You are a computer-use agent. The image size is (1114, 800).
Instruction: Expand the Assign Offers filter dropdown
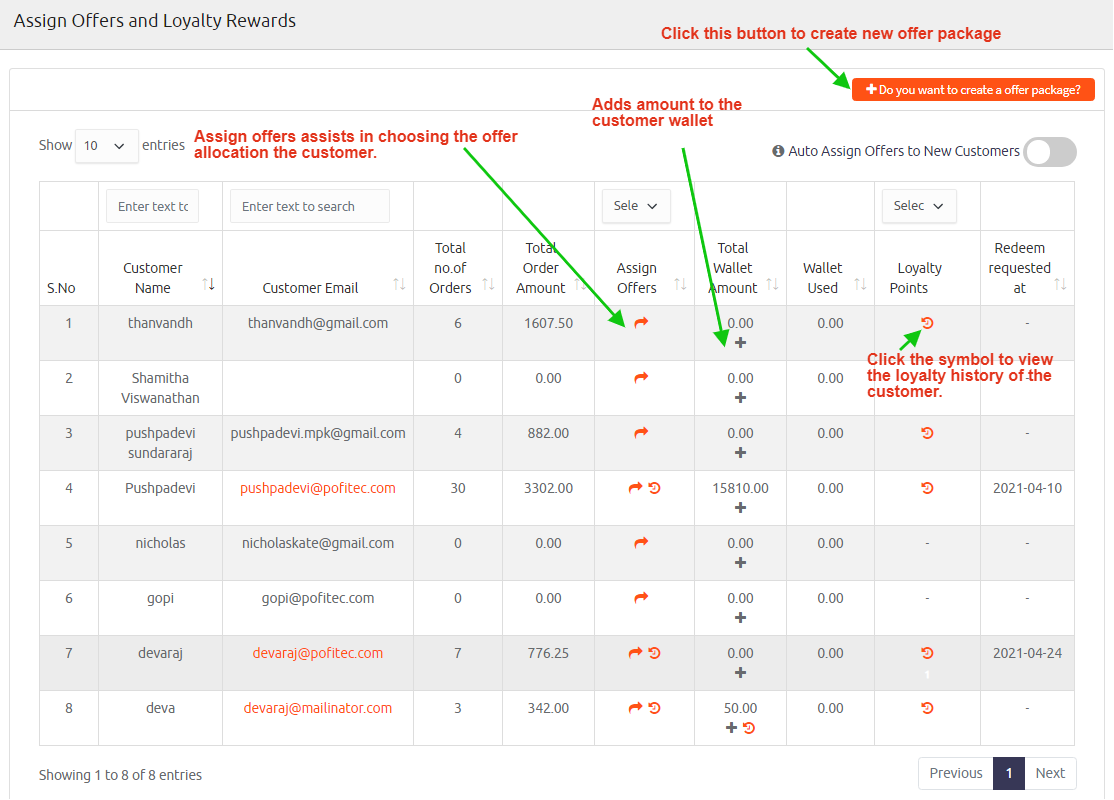coord(636,206)
